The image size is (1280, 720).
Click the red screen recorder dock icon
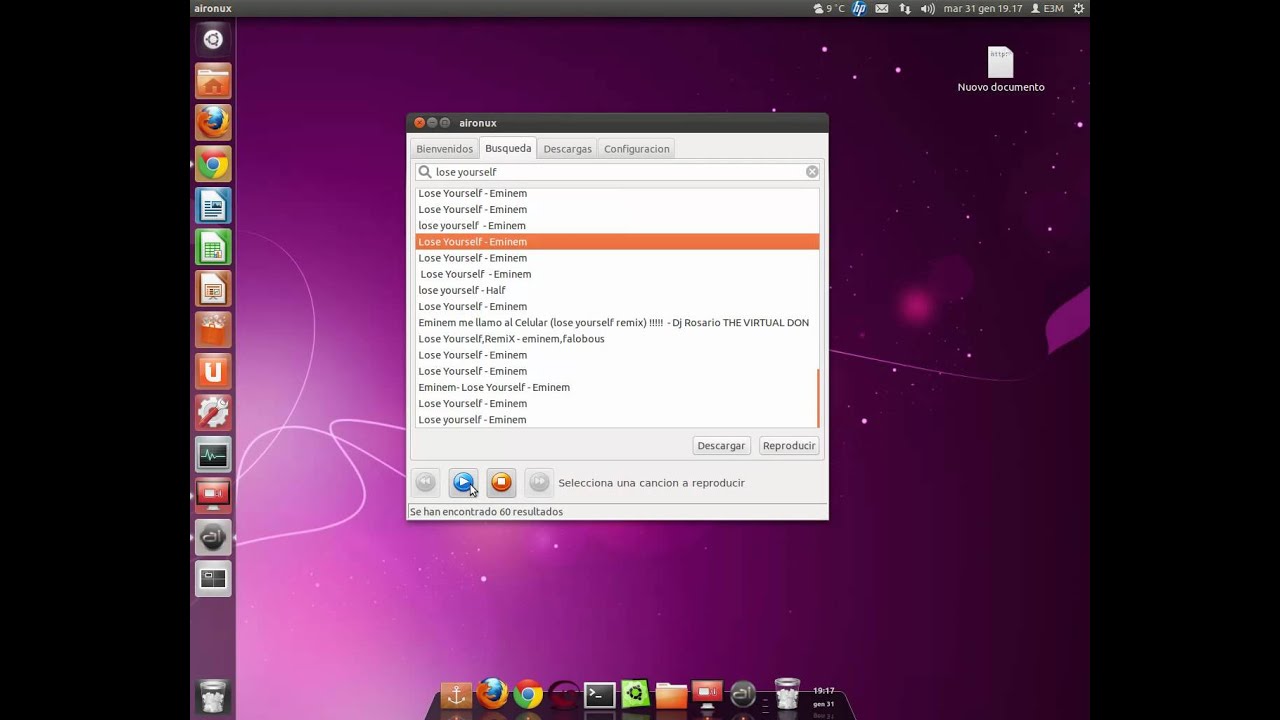[707, 694]
